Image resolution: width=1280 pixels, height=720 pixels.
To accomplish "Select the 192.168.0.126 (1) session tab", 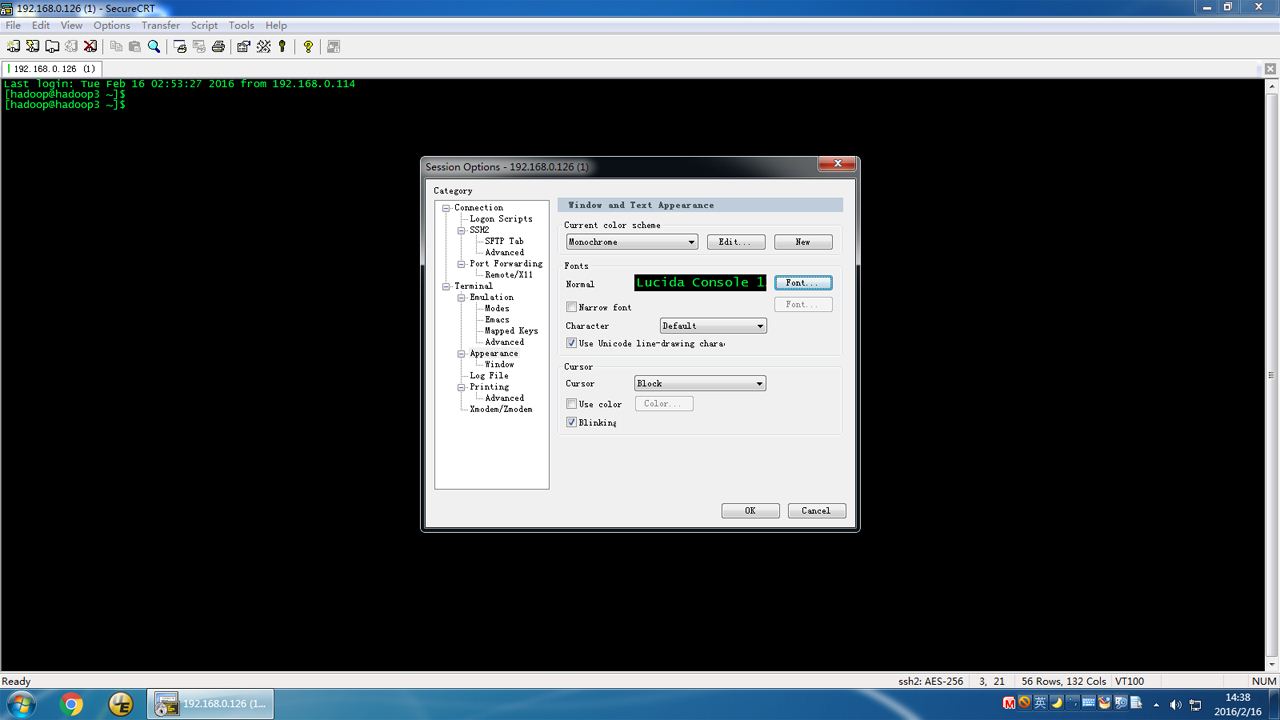I will [x=54, y=69].
